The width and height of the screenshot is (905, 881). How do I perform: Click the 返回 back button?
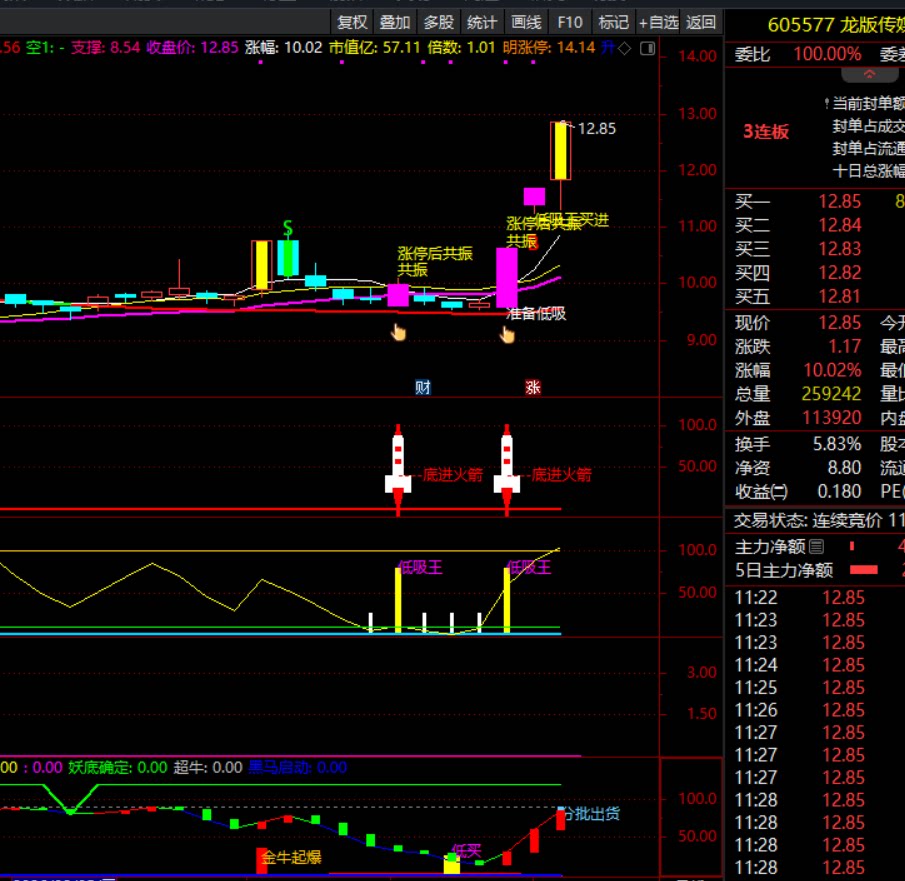pos(701,23)
